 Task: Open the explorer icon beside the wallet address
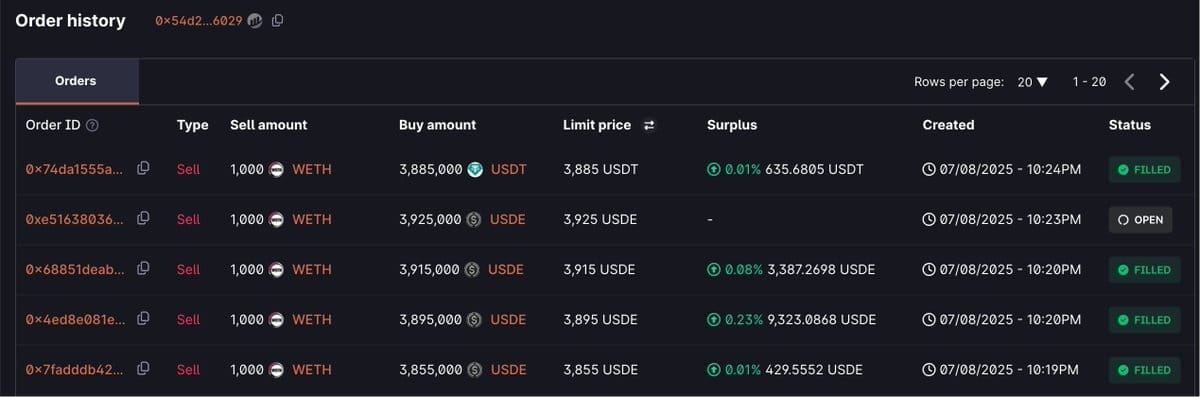coord(255,20)
